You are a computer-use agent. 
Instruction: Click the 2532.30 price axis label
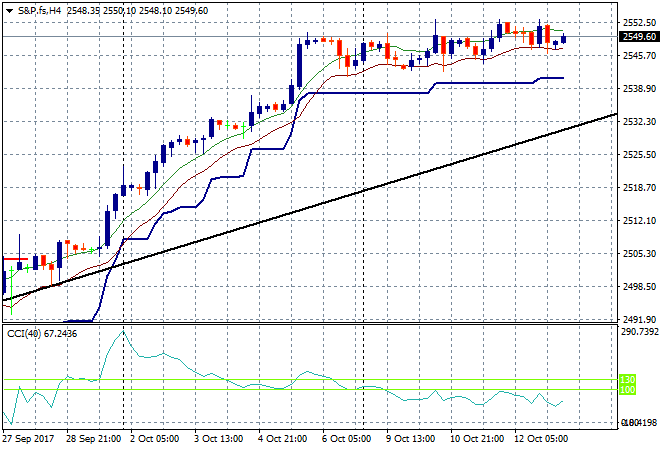point(639,121)
